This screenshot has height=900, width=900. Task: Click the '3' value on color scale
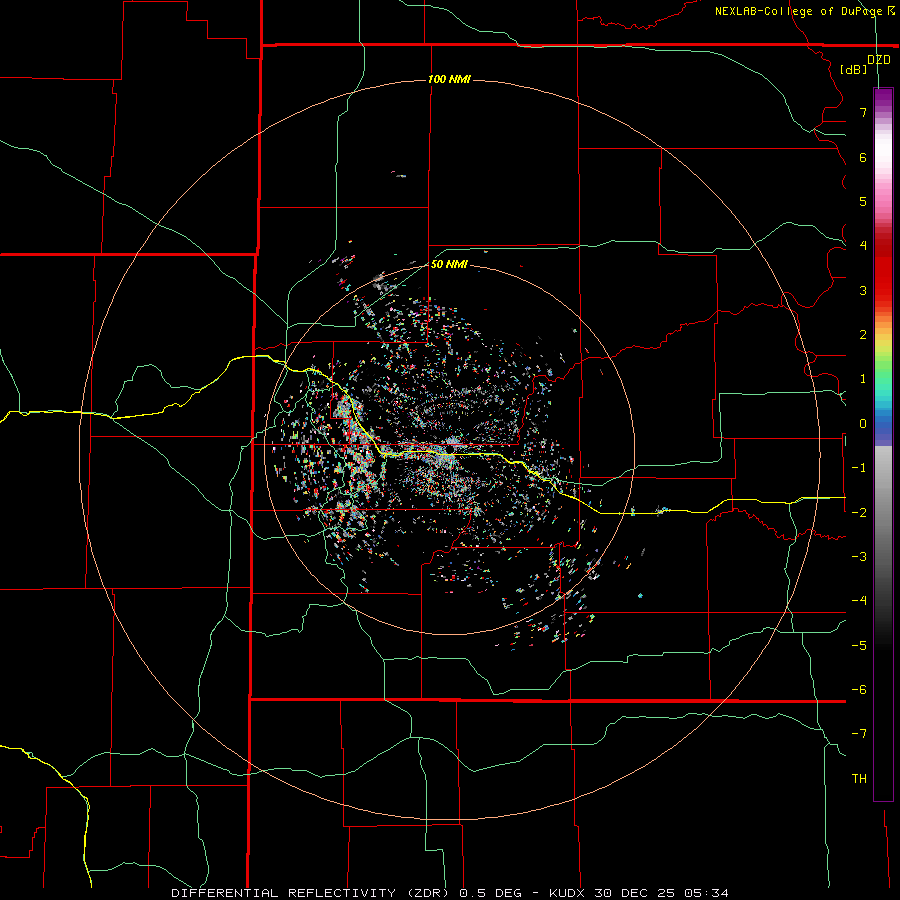pyautogui.click(x=863, y=290)
